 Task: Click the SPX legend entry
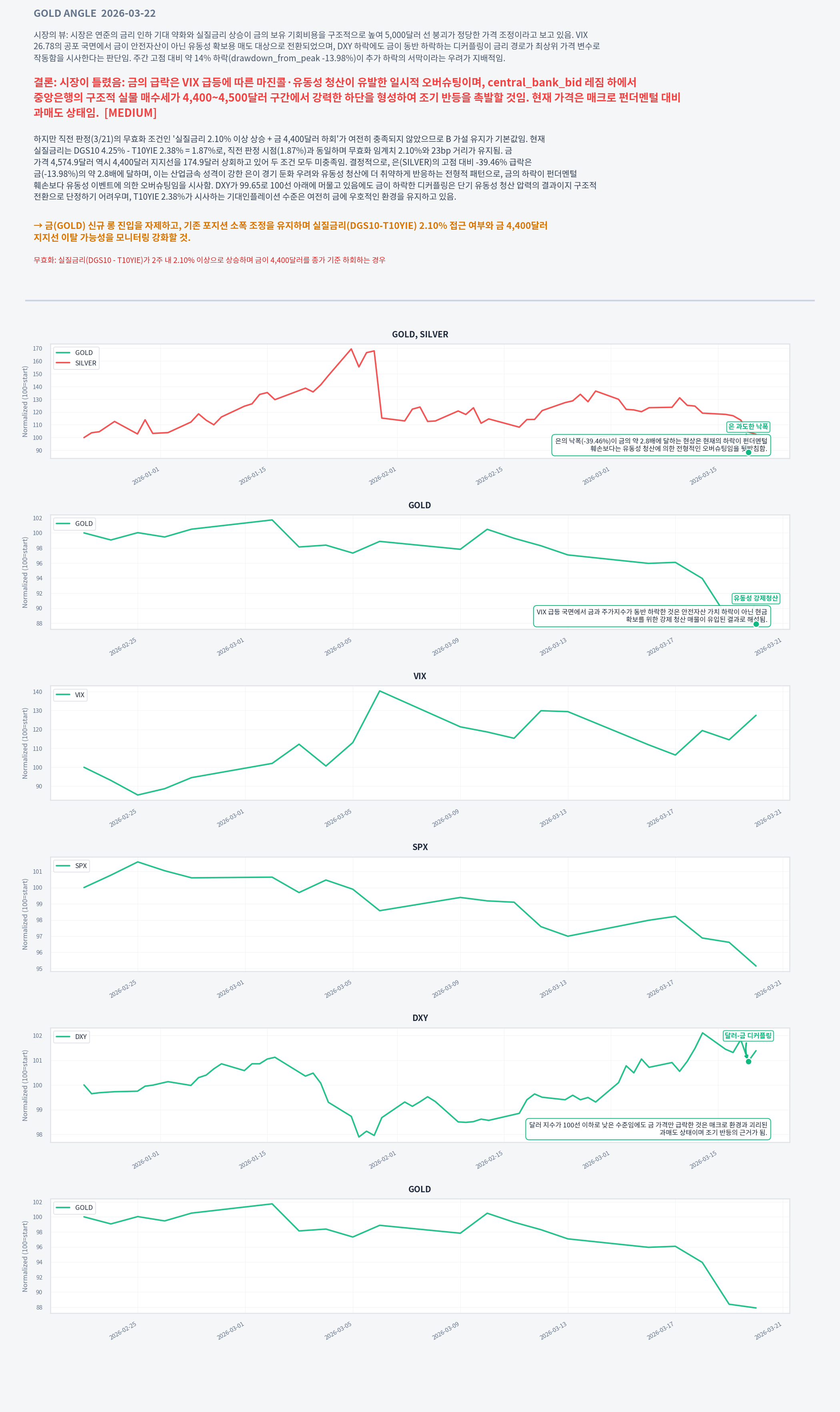point(72,865)
